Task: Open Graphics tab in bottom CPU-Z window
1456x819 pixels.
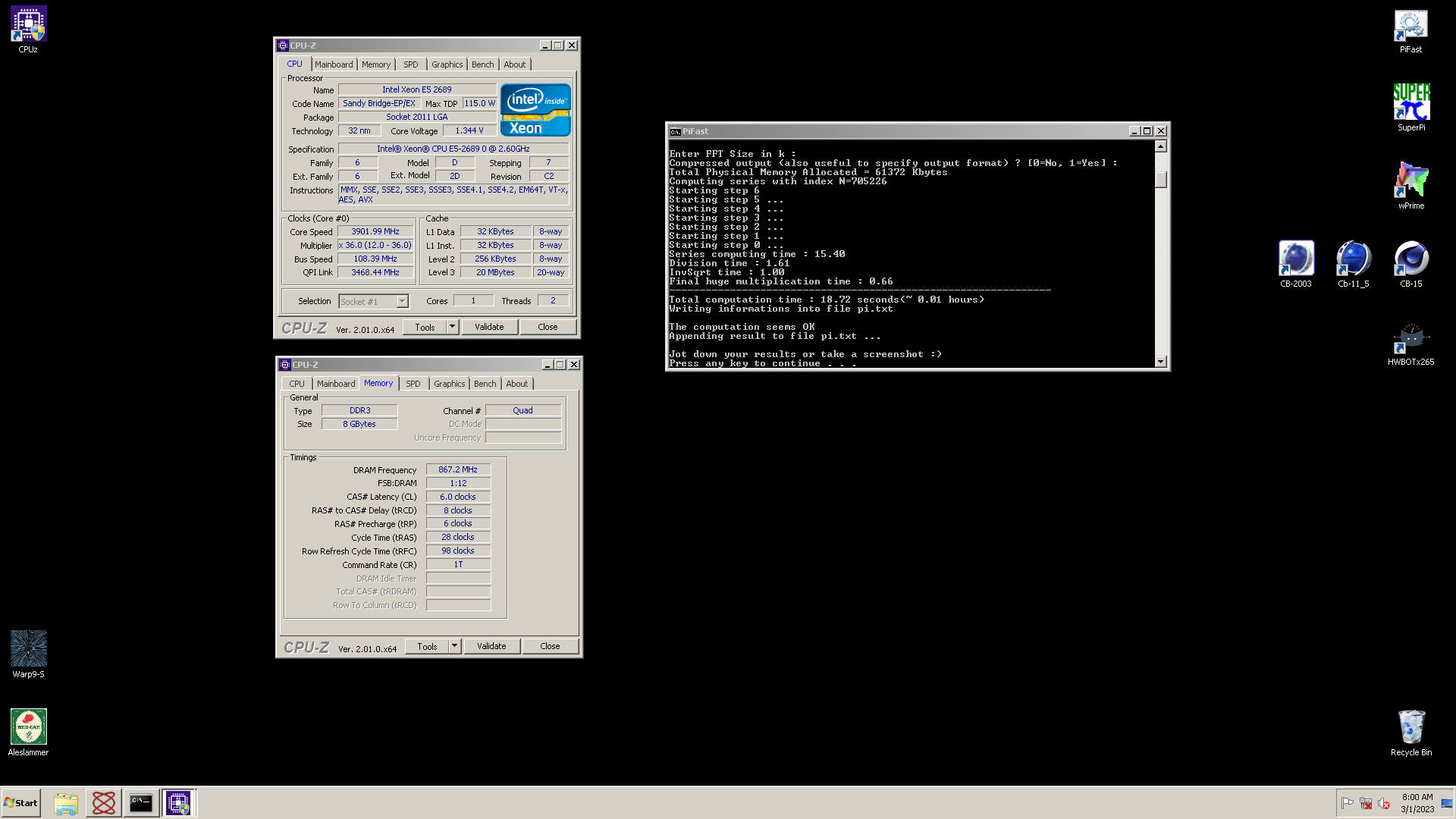Action: point(449,384)
